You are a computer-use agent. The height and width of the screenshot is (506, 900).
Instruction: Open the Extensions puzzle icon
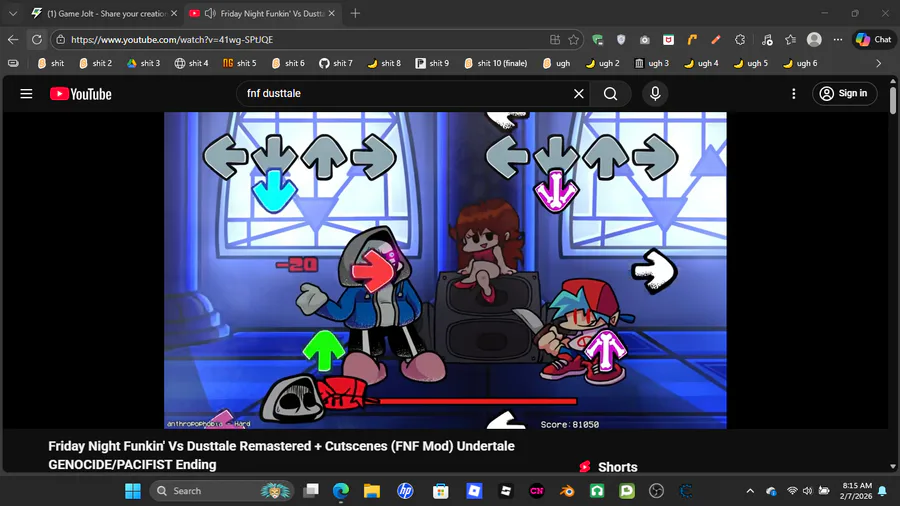pos(740,40)
